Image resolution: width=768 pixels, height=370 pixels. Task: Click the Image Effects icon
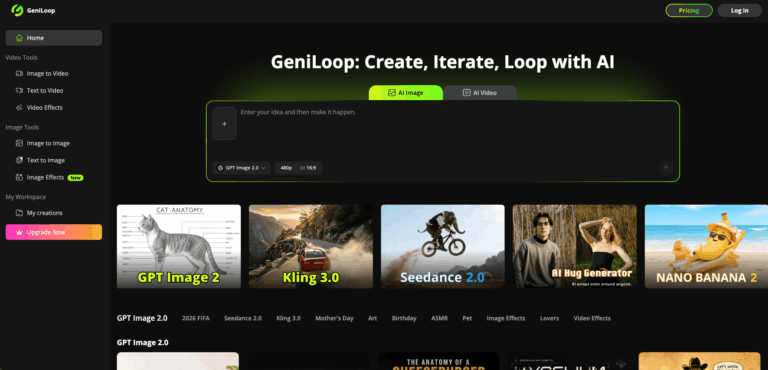19,177
